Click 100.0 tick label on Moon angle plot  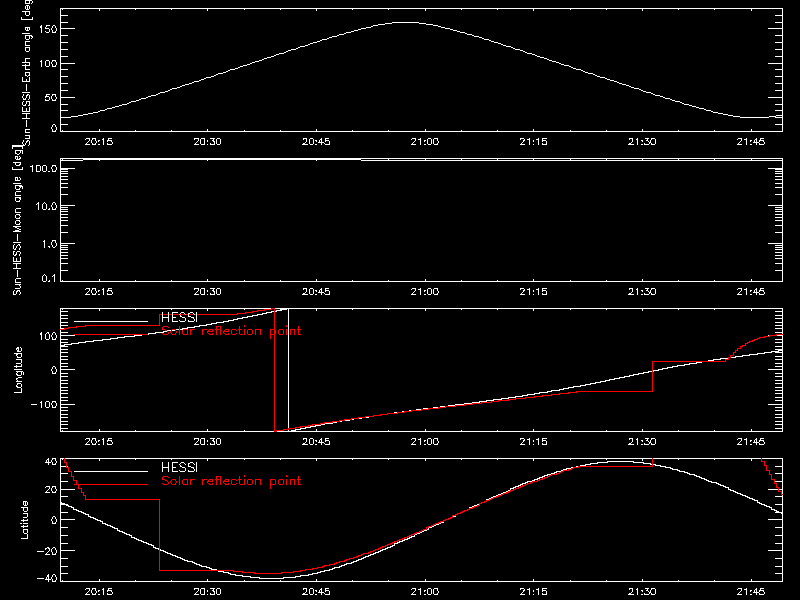point(43,168)
